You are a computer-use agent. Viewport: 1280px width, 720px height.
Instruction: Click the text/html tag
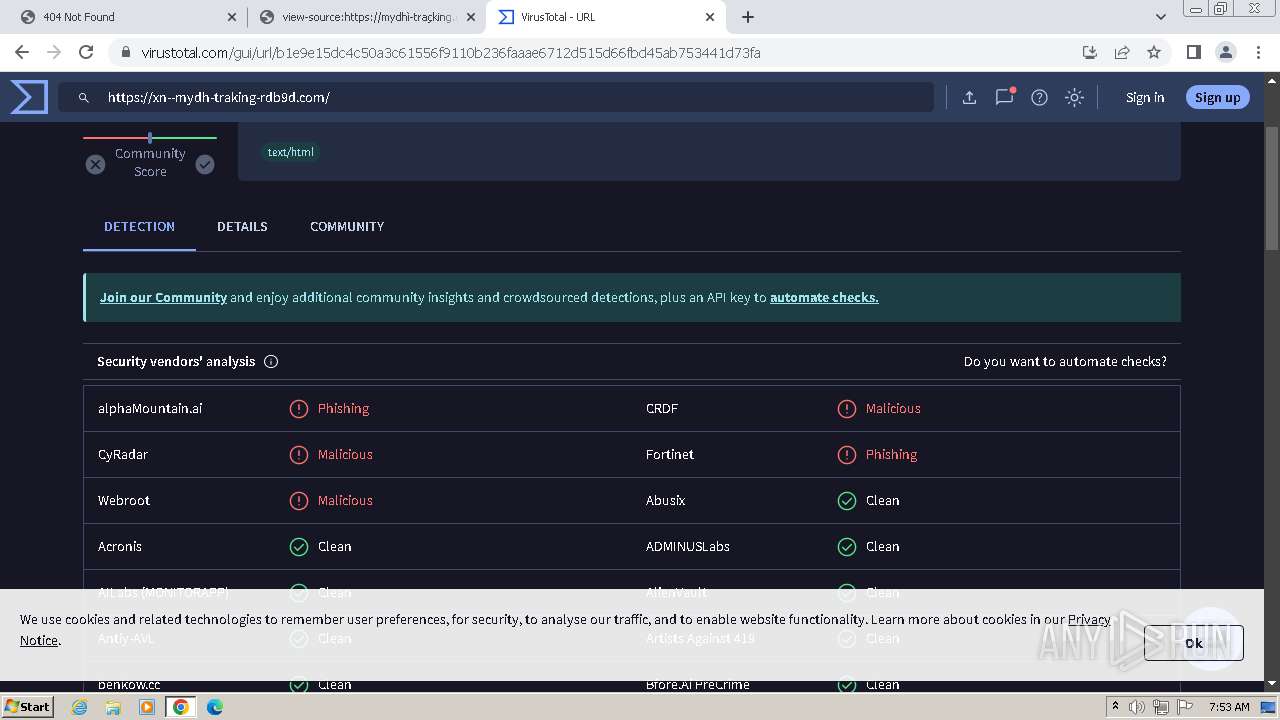pos(290,152)
